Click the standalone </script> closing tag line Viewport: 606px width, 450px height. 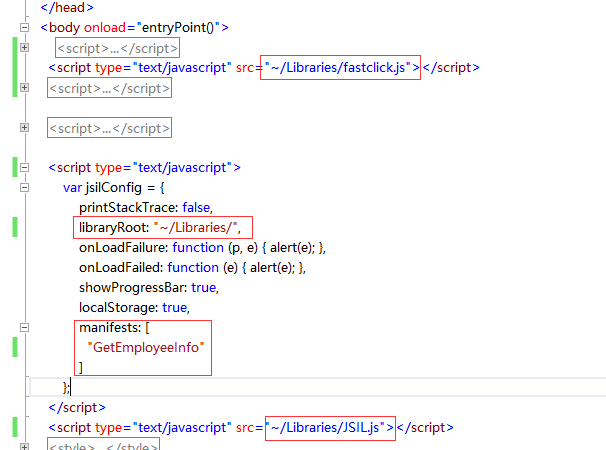(x=77, y=407)
